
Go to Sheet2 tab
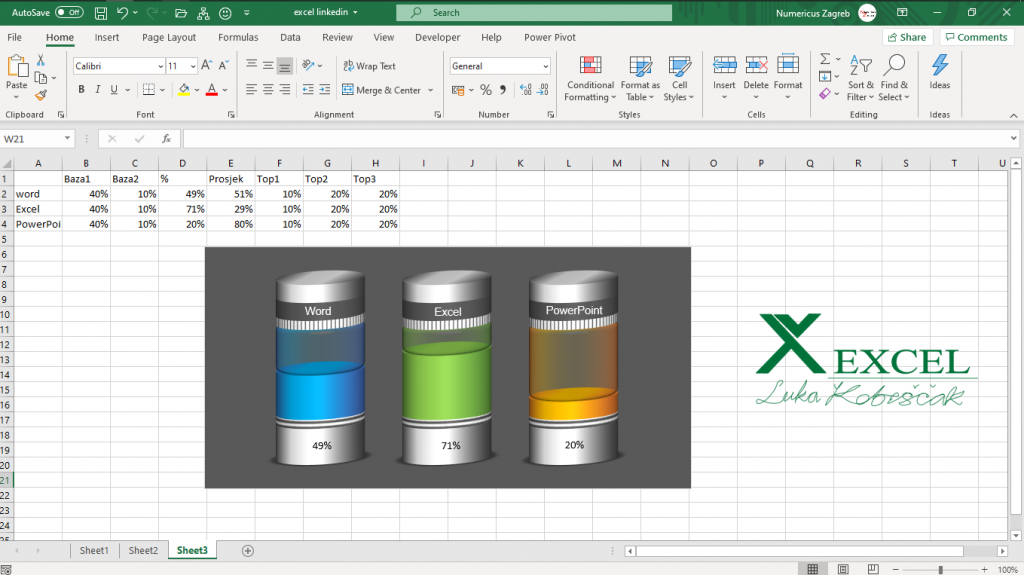tap(143, 551)
